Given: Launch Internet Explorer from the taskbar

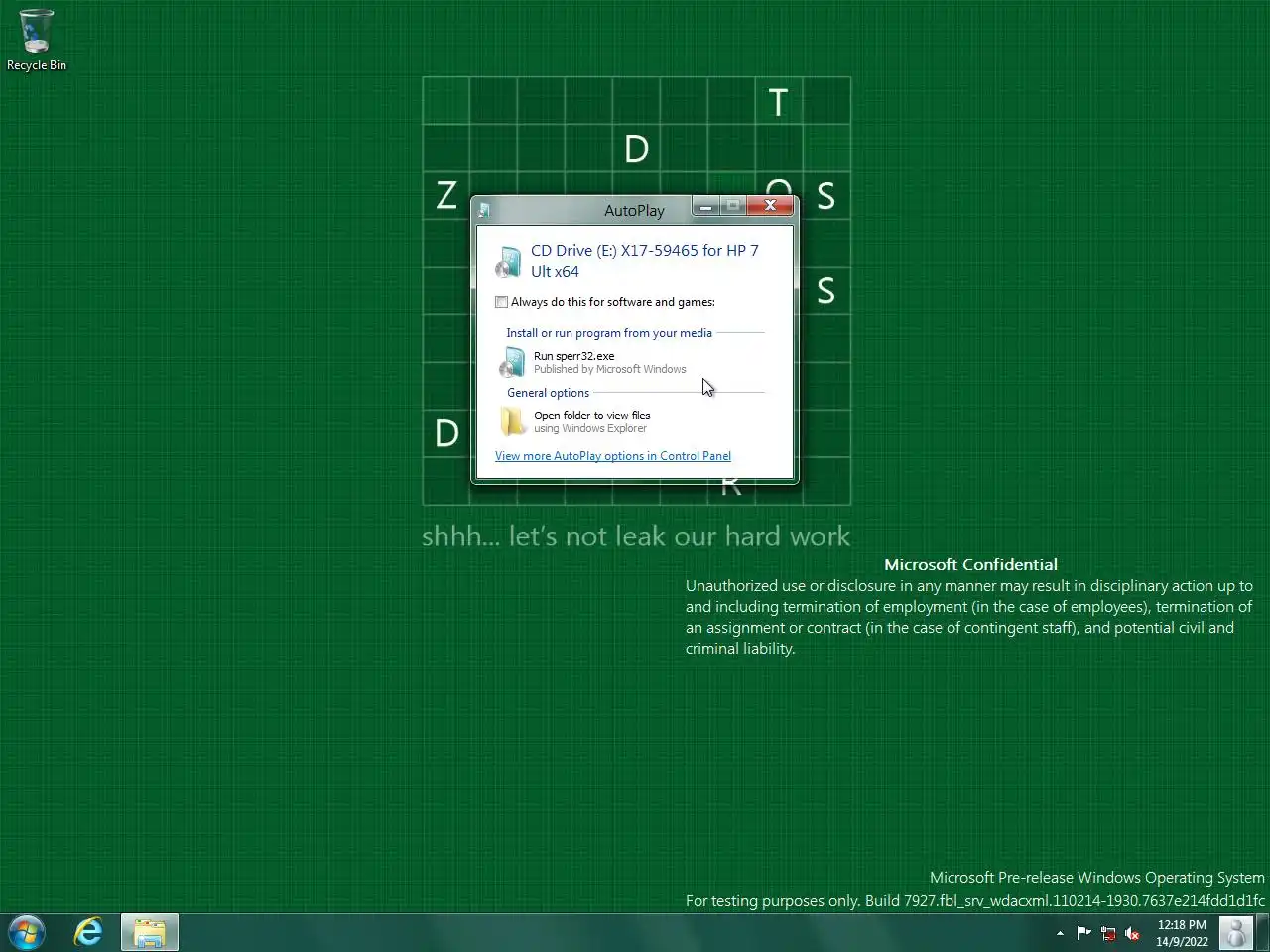Looking at the screenshot, I should pos(89,933).
